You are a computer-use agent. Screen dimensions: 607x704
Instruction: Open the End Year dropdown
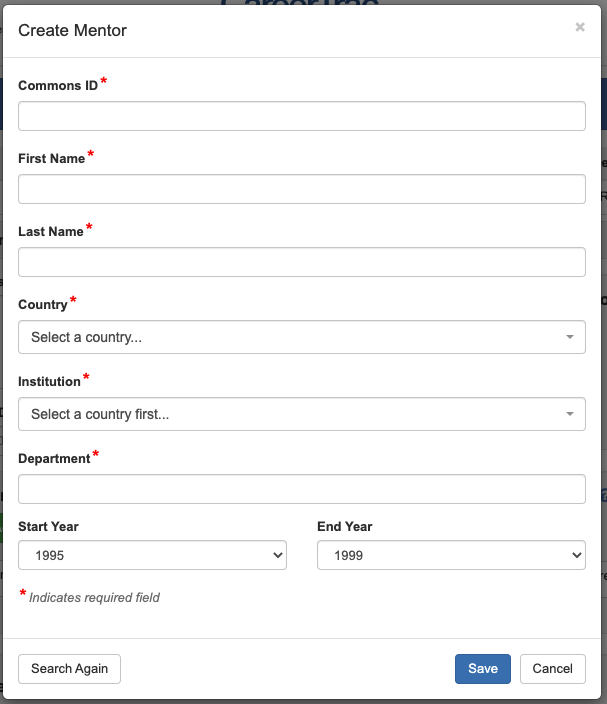tap(451, 555)
